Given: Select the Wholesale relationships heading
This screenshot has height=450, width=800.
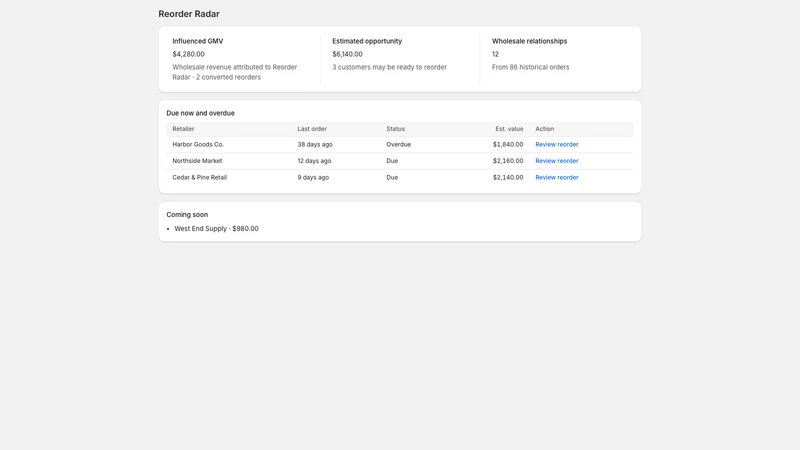Looking at the screenshot, I should (x=529, y=41).
